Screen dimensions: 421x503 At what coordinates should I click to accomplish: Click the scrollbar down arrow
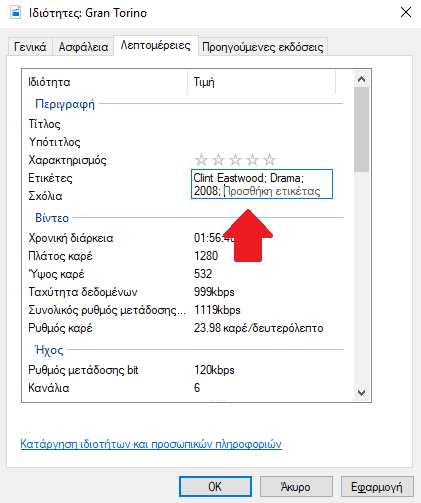click(361, 393)
